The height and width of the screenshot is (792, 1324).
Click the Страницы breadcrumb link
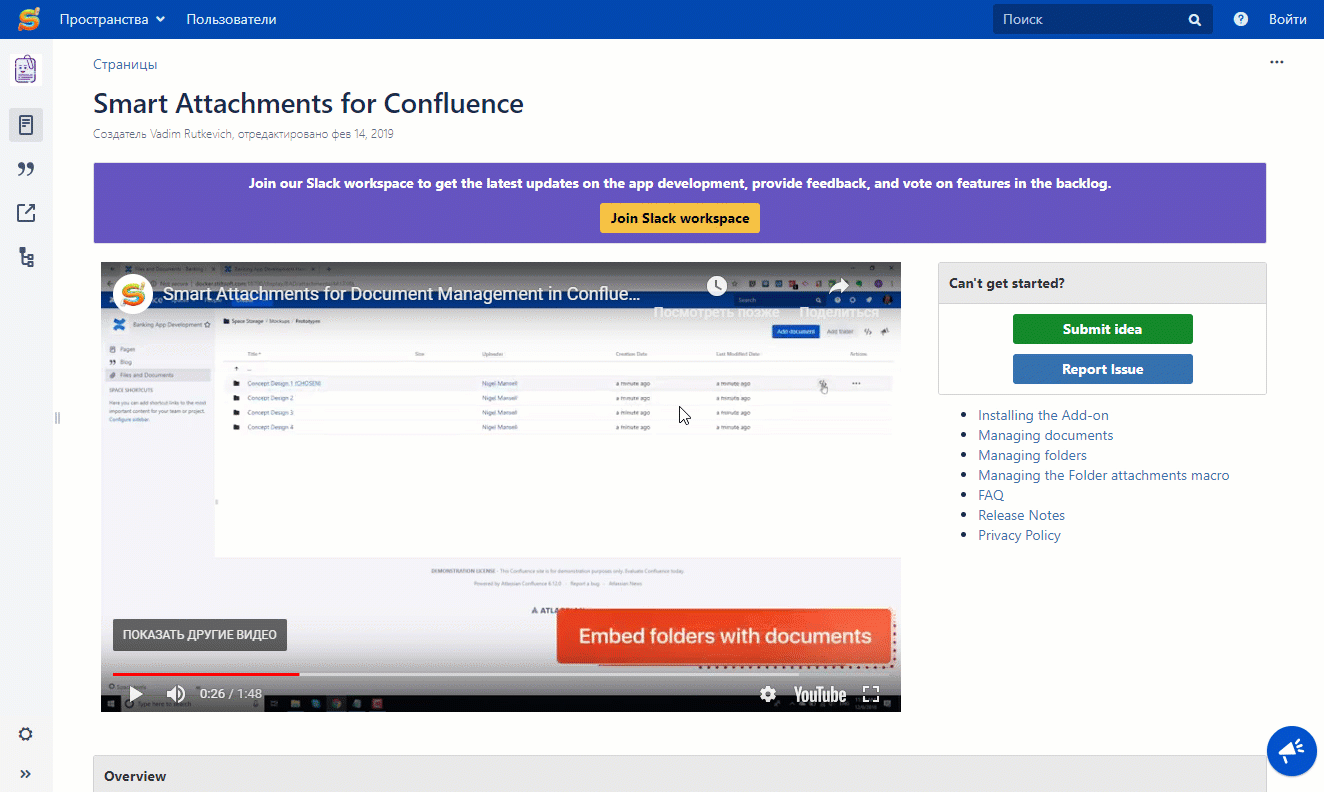pos(125,64)
